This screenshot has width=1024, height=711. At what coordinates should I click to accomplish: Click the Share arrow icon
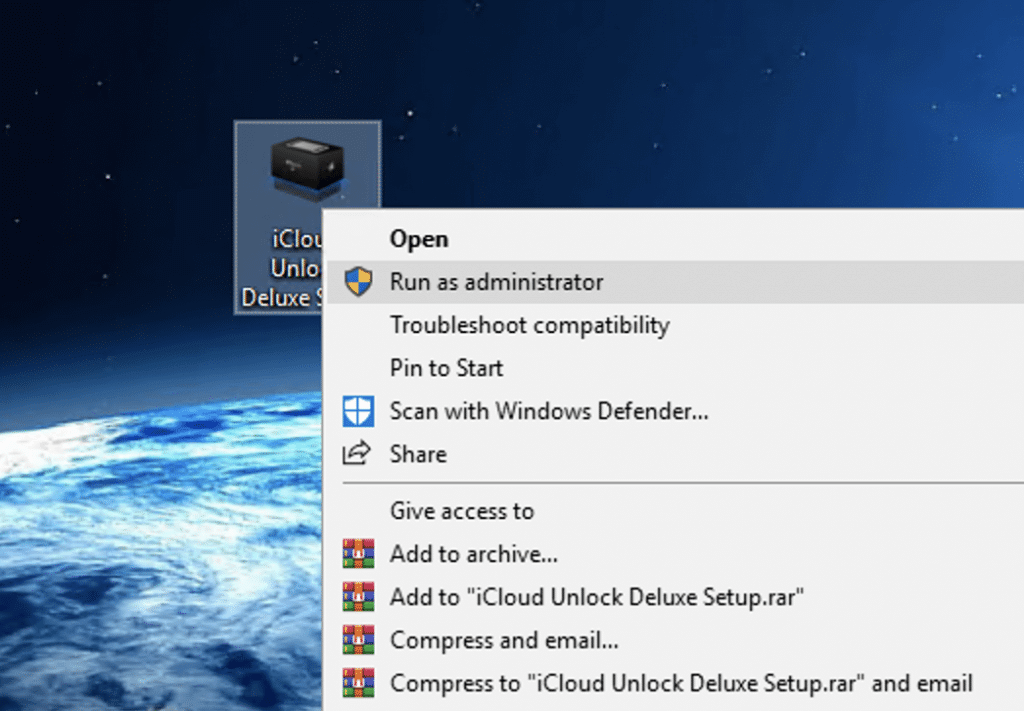[x=357, y=454]
